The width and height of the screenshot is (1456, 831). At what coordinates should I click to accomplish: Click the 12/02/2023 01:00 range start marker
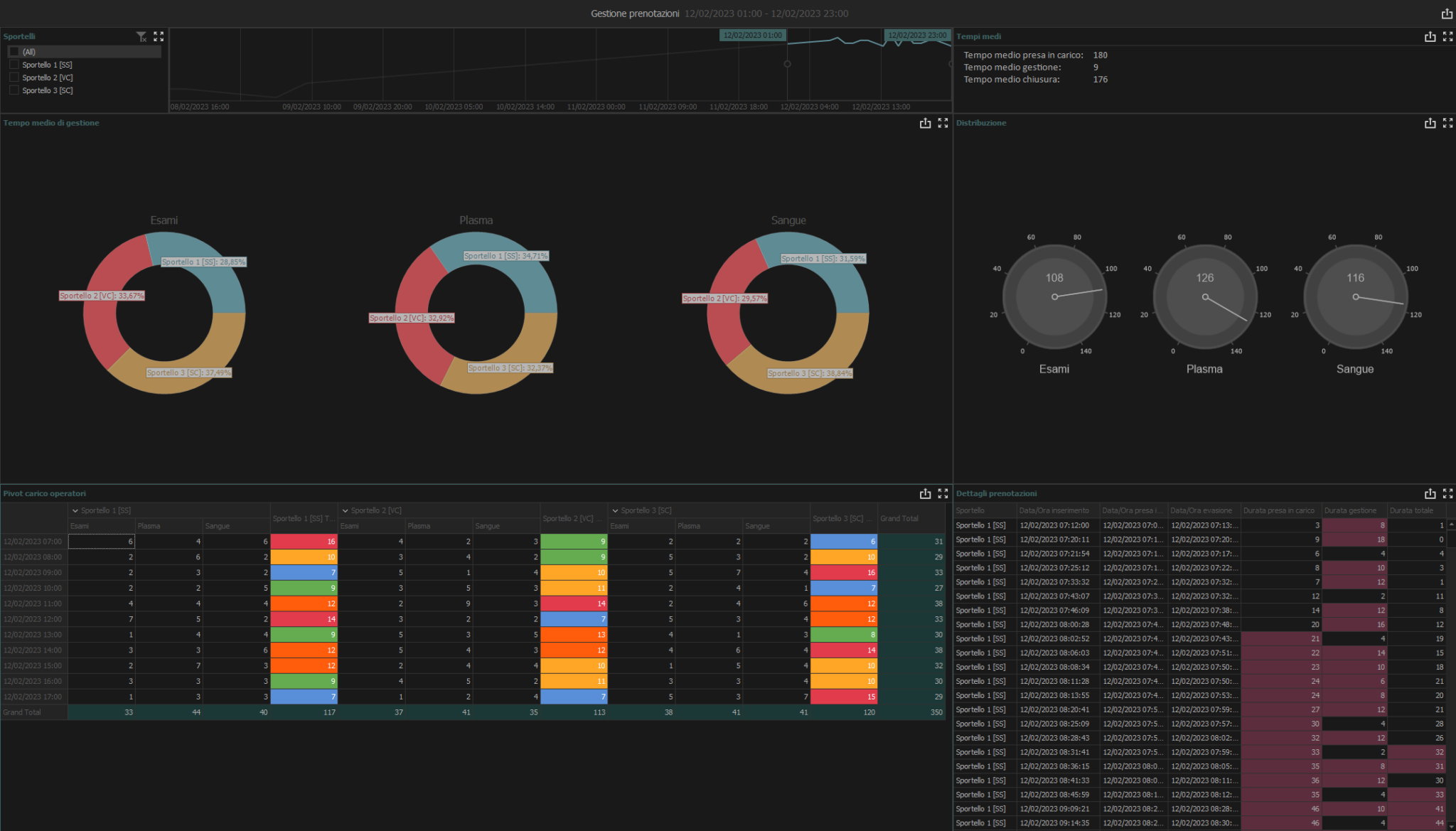click(x=752, y=35)
